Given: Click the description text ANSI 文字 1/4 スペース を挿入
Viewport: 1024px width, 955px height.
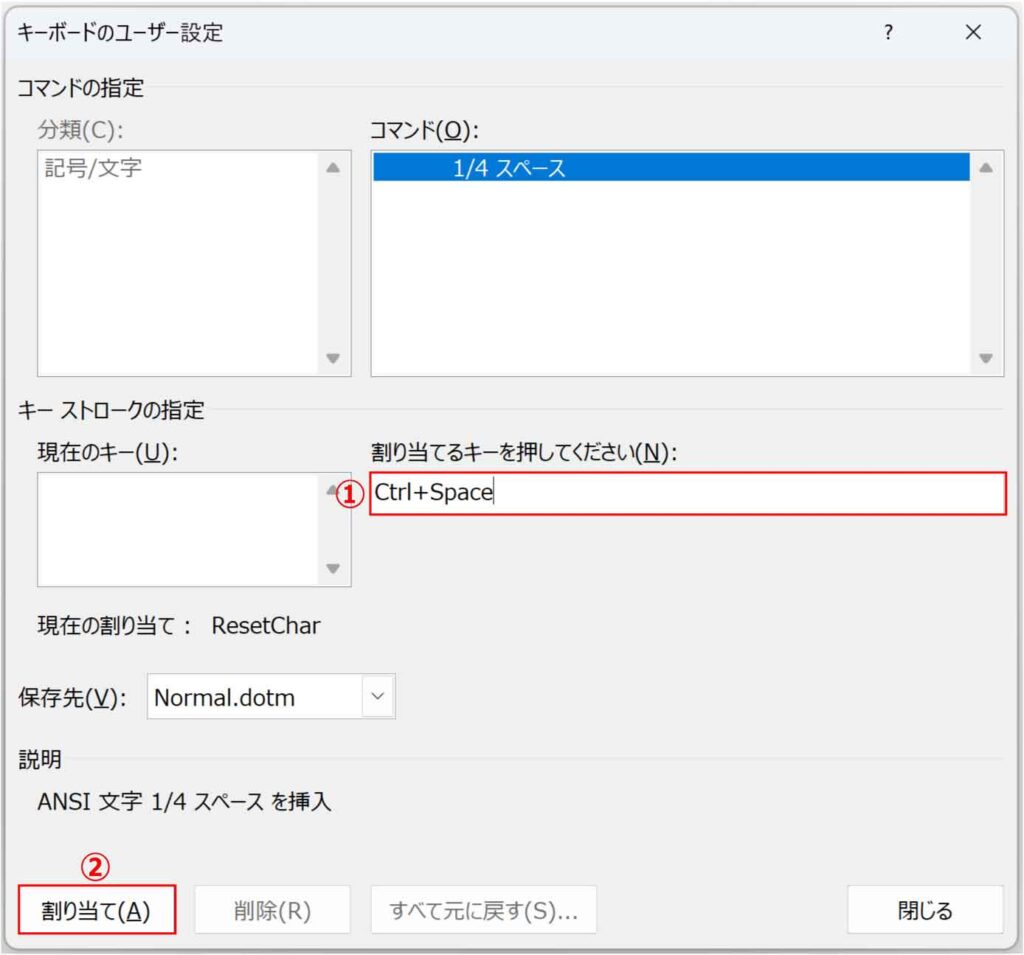Looking at the screenshot, I should click(184, 801).
